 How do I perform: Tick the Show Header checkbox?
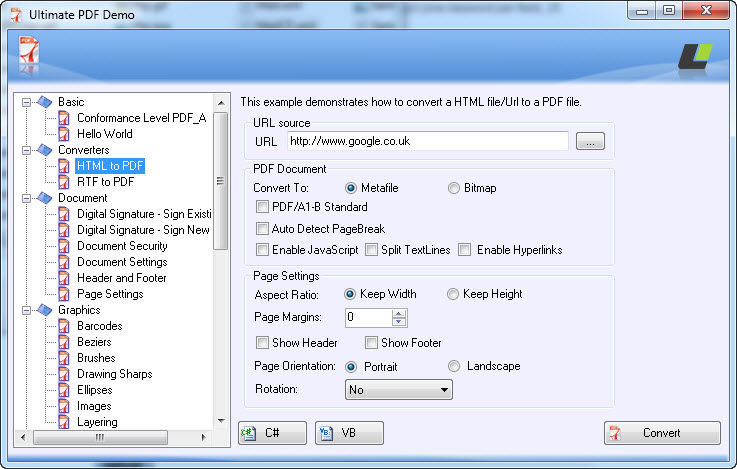[x=262, y=343]
